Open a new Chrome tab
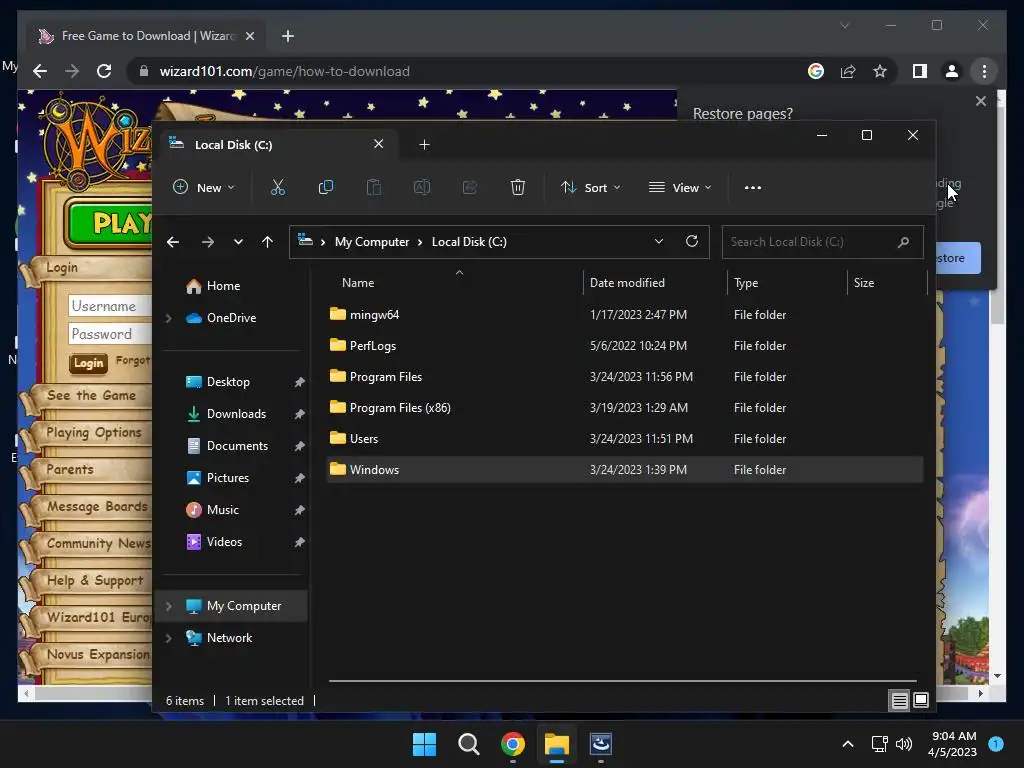 coord(288,36)
